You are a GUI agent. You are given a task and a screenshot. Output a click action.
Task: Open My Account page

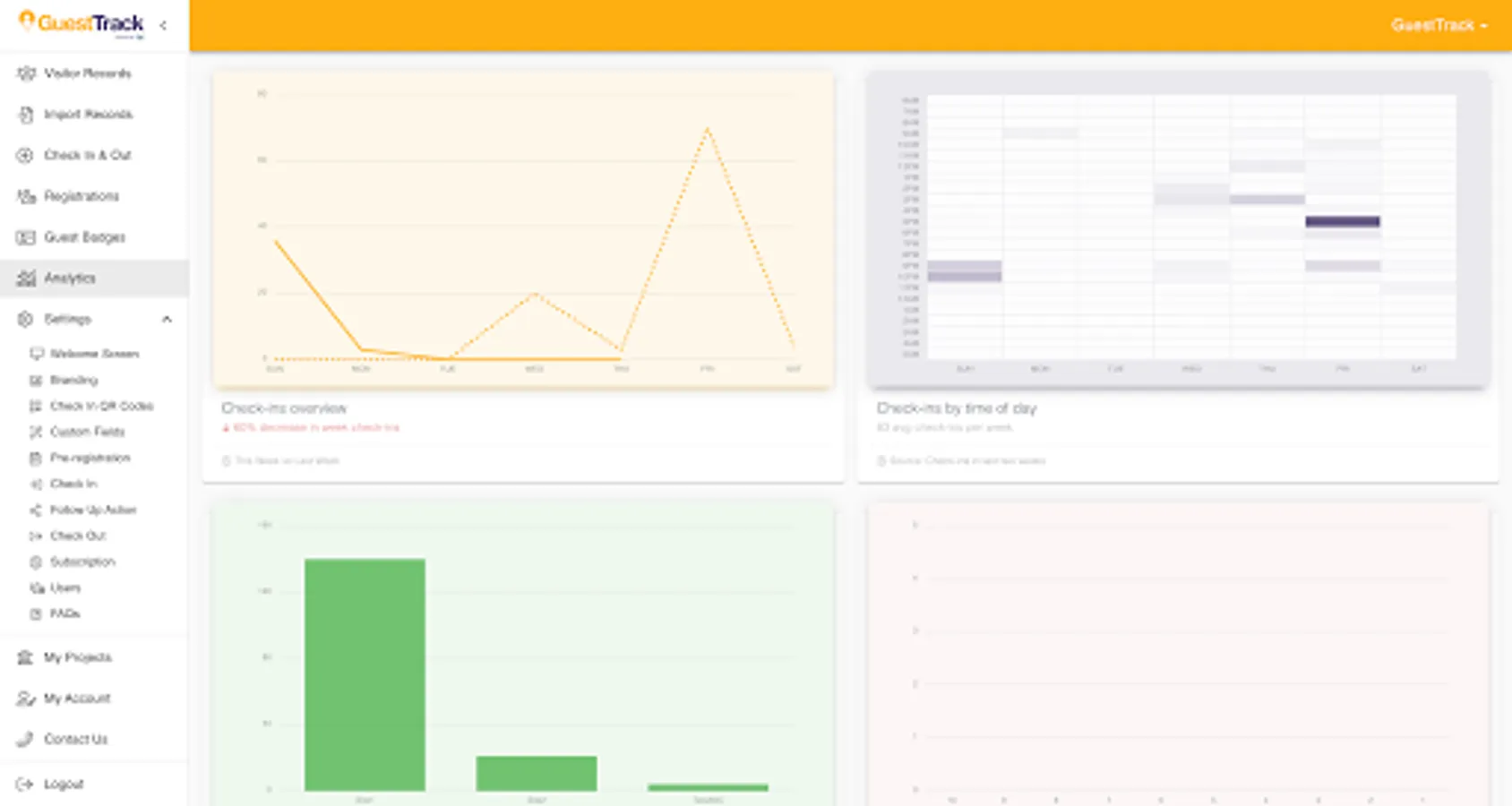(x=77, y=699)
